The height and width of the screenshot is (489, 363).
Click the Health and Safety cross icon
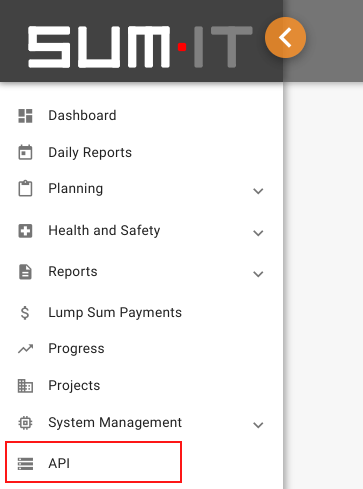coord(25,231)
